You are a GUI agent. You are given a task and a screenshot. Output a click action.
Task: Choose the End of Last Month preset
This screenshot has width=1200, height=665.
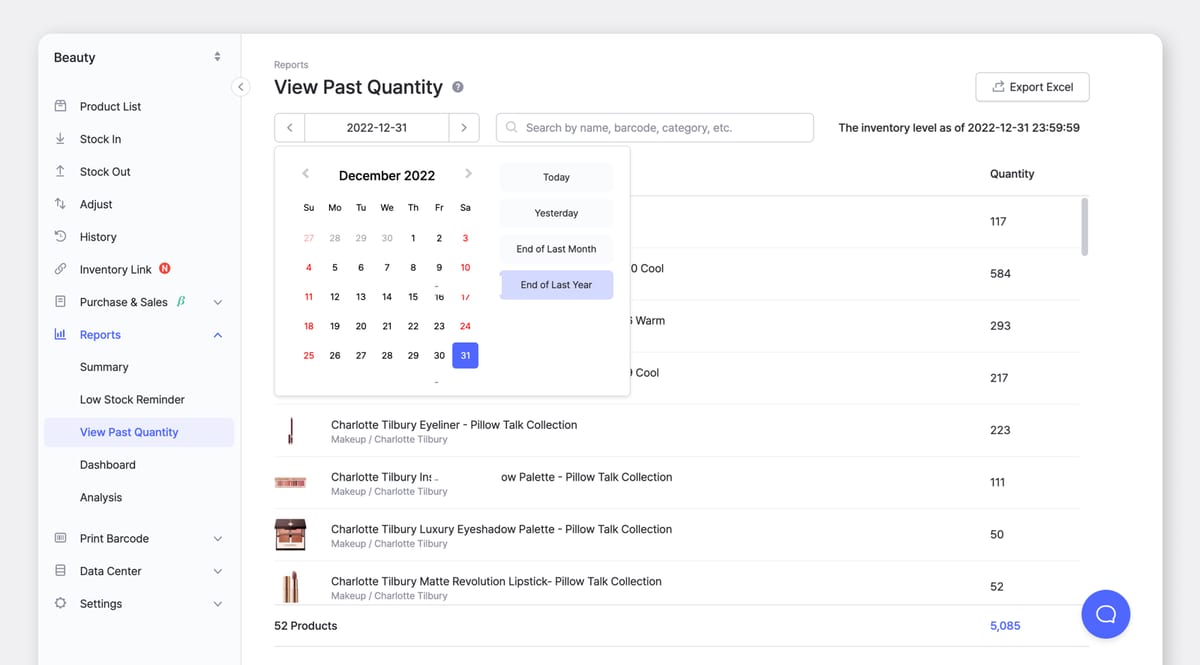tap(556, 249)
